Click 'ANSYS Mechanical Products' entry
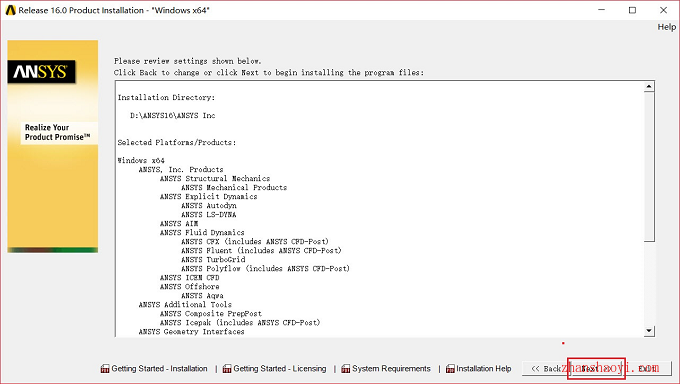680x384 pixels. [234, 187]
